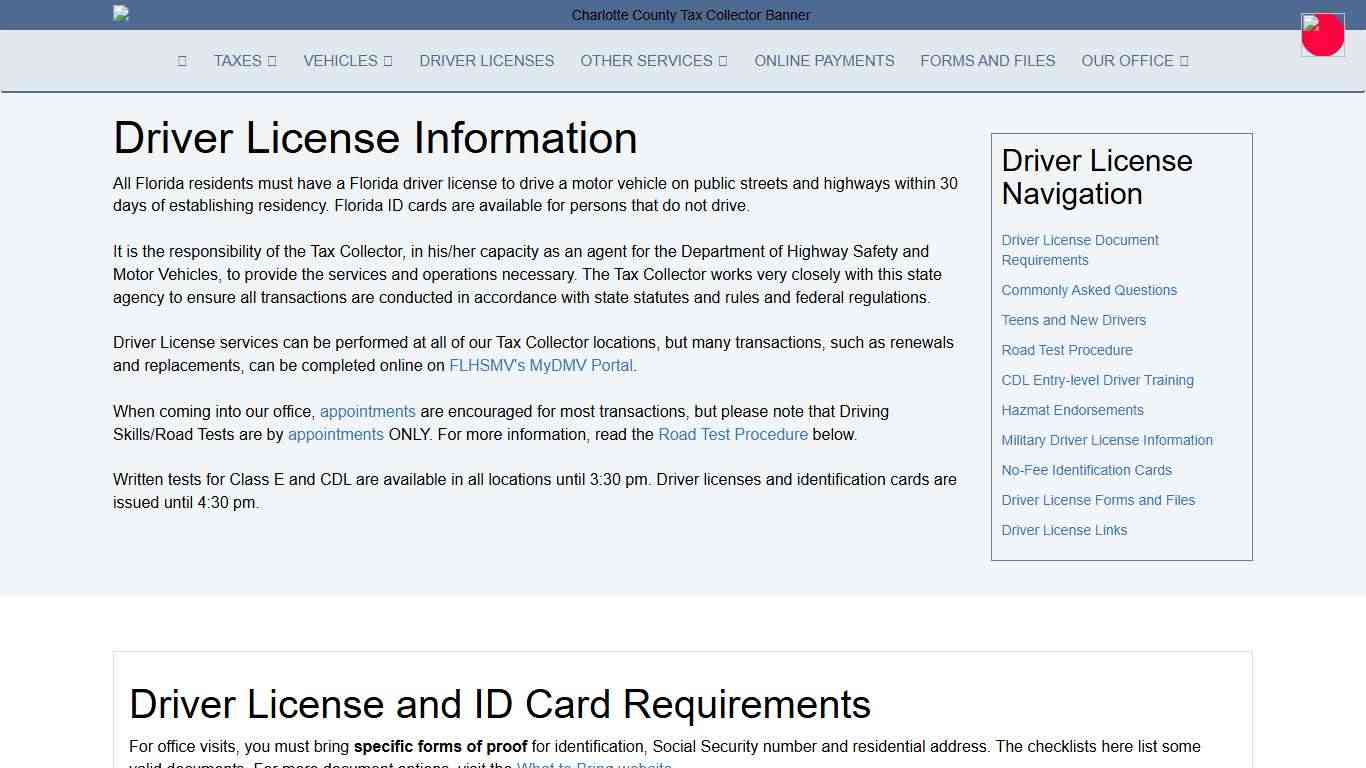1366x768 pixels.
Task: Open the Road Test Procedure inline link
Action: [733, 434]
